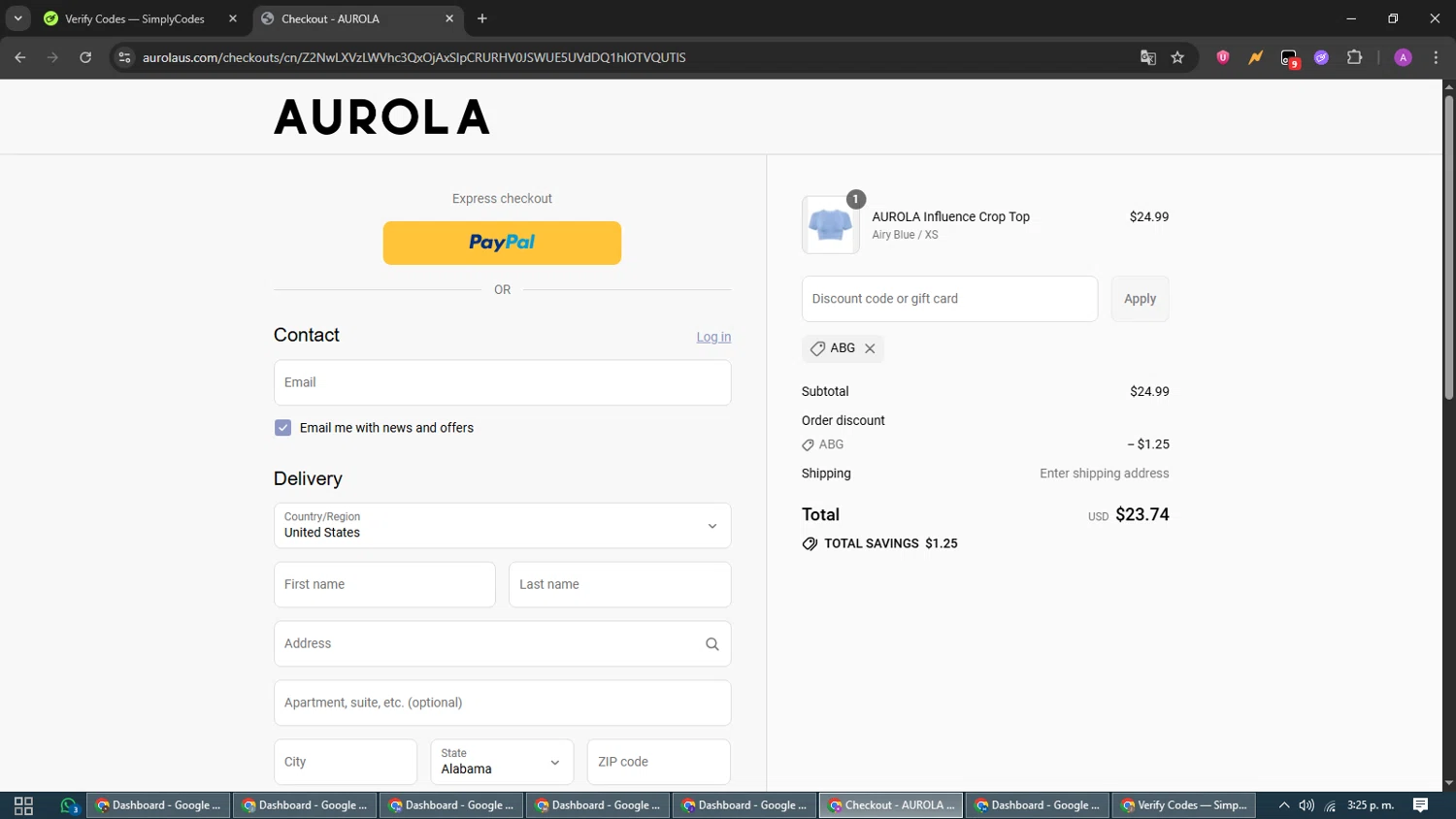Uncheck Email me with news and offers

click(x=282, y=428)
